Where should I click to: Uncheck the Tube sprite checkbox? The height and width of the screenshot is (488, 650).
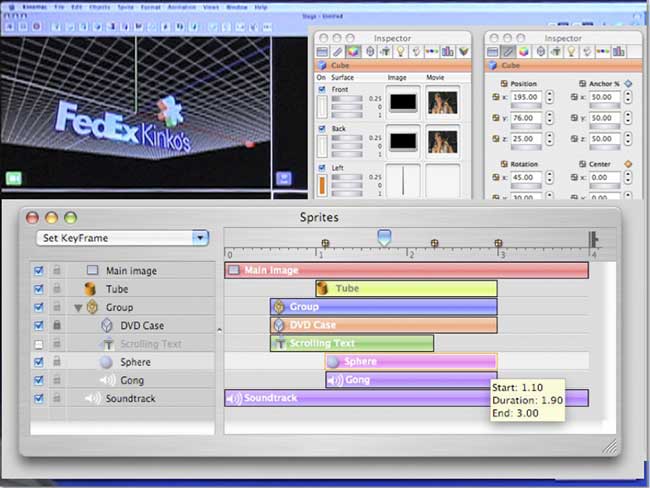pyautogui.click(x=39, y=289)
